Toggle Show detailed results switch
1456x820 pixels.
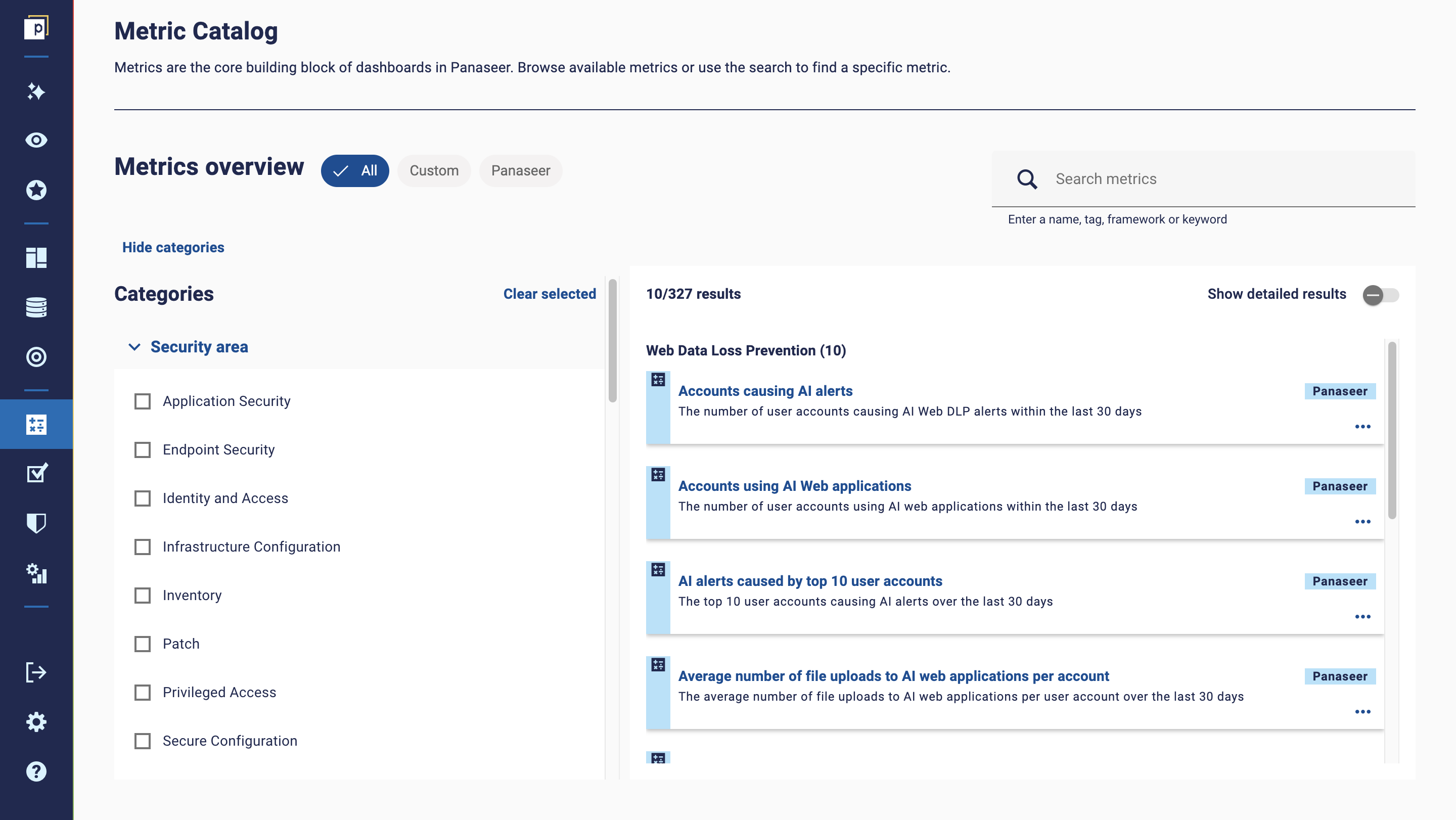1380,295
